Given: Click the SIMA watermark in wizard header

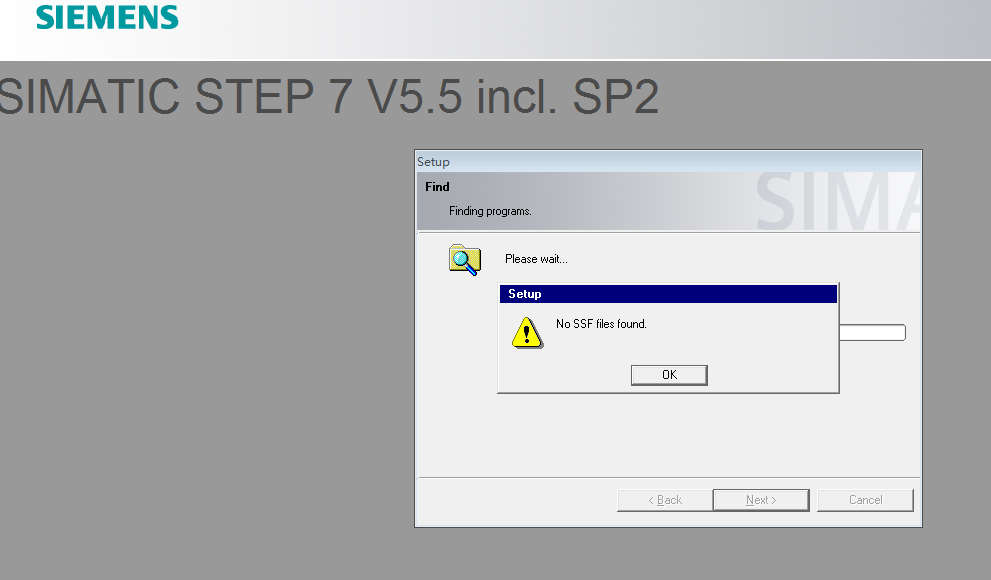Looking at the screenshot, I should tap(838, 203).
